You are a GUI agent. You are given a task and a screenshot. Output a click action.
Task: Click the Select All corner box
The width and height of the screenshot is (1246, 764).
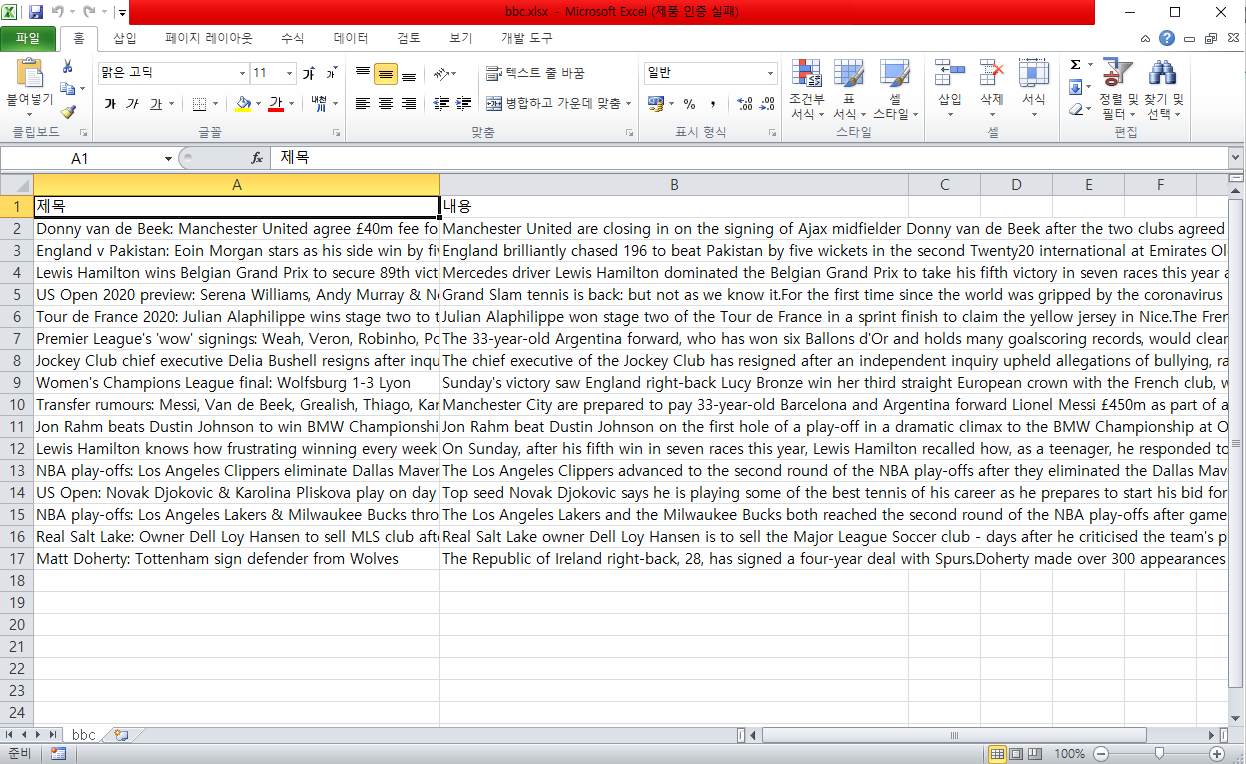[x=17, y=185]
